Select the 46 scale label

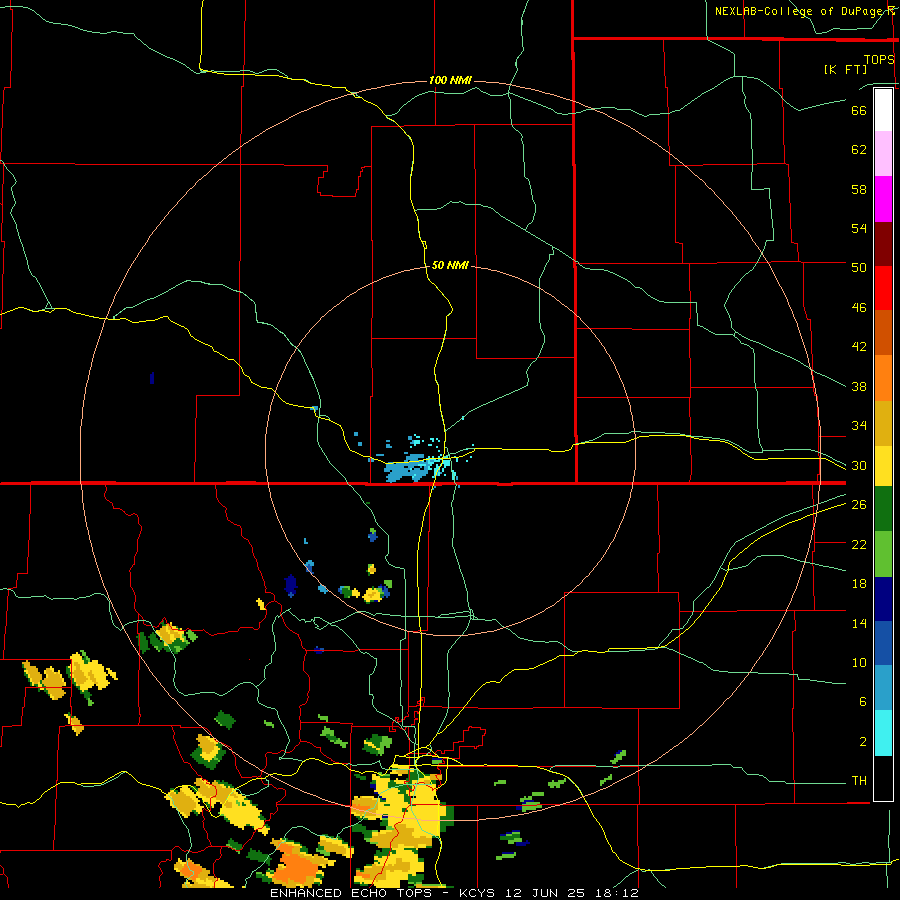click(859, 307)
